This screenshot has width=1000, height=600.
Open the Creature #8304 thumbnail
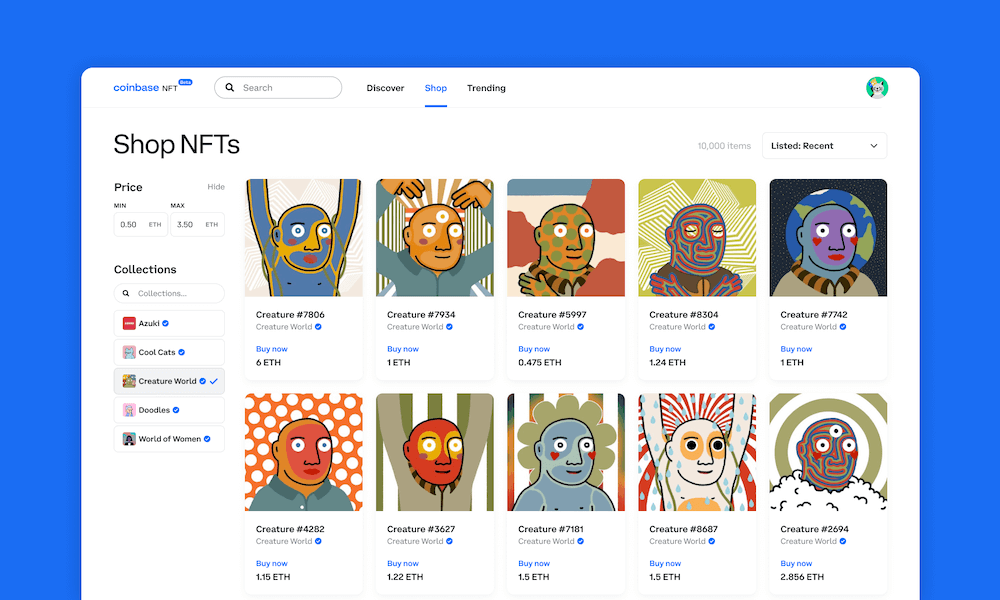point(697,238)
